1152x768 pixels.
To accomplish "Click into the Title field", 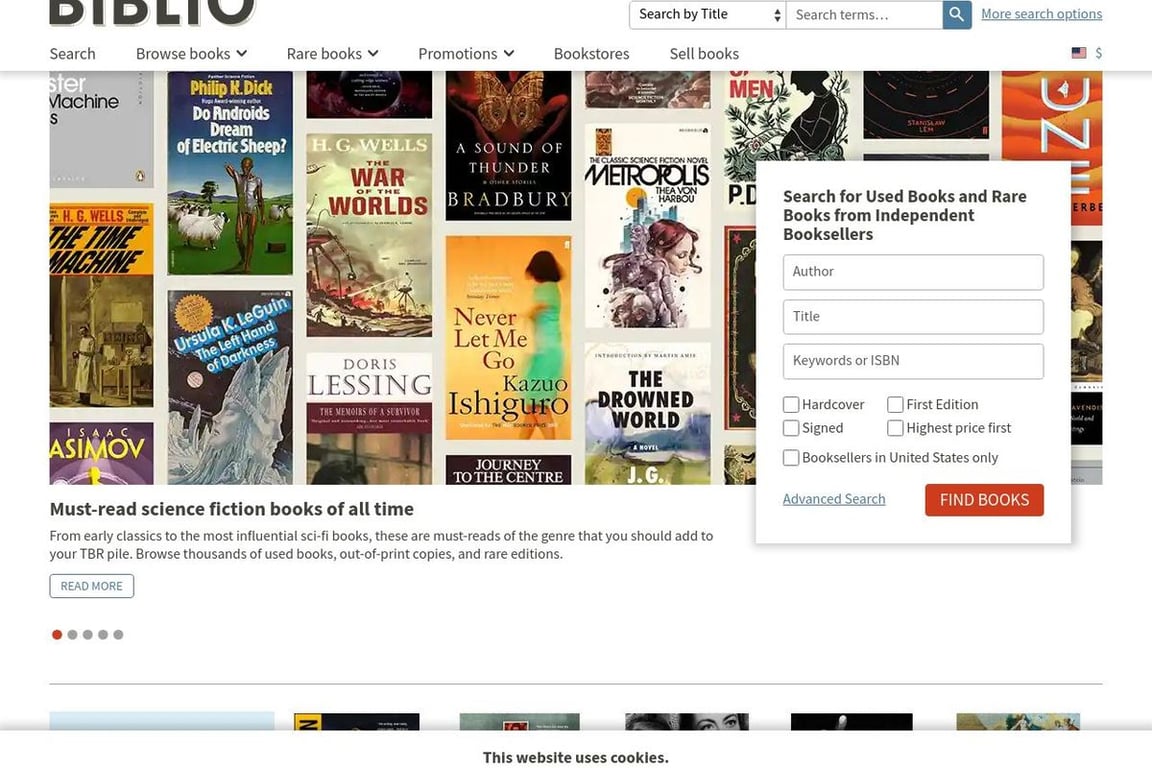I will click(912, 317).
